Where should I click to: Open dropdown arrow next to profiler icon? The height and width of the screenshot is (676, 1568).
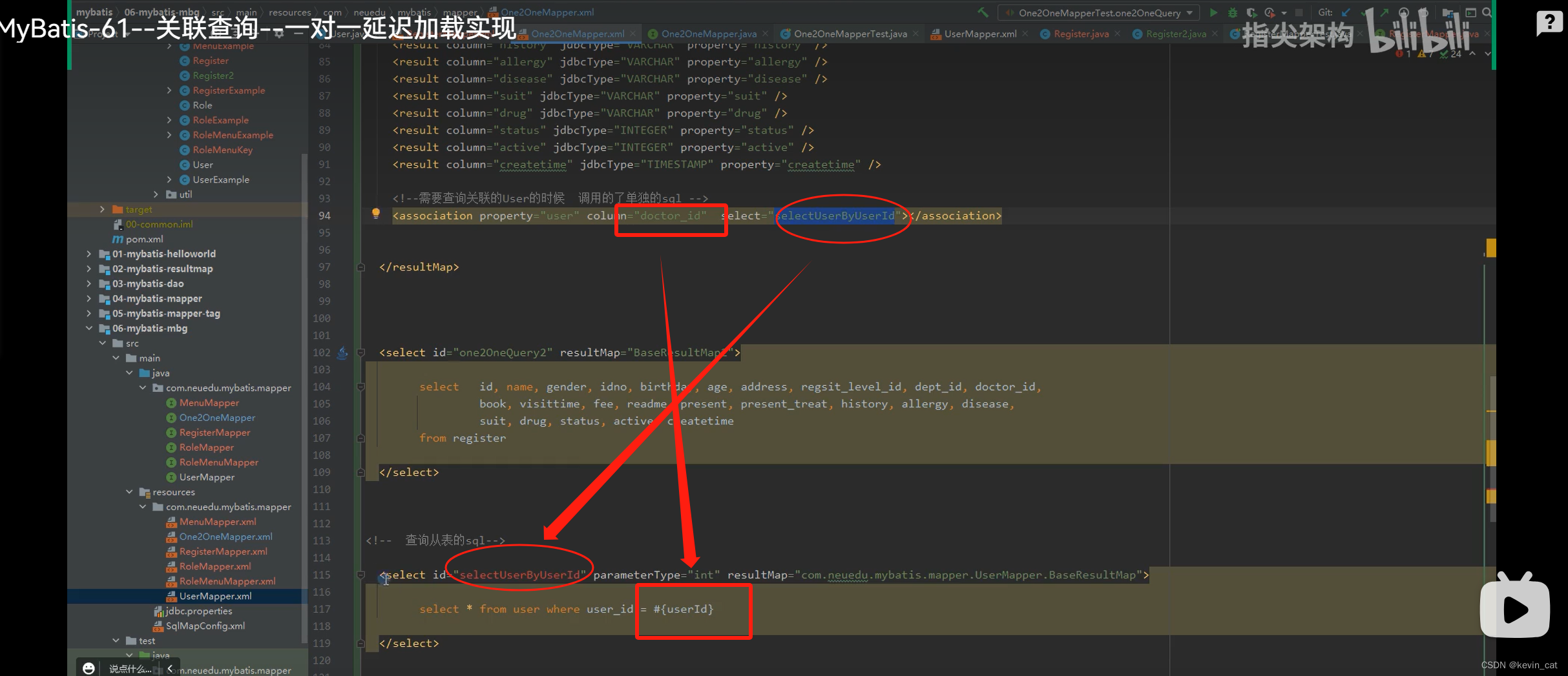1284,13
